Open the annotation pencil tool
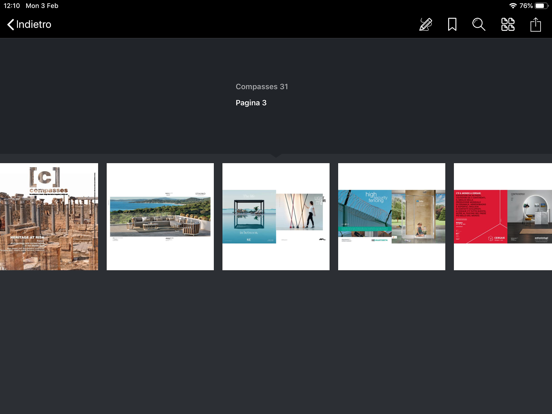The width and height of the screenshot is (552, 414). (426, 25)
